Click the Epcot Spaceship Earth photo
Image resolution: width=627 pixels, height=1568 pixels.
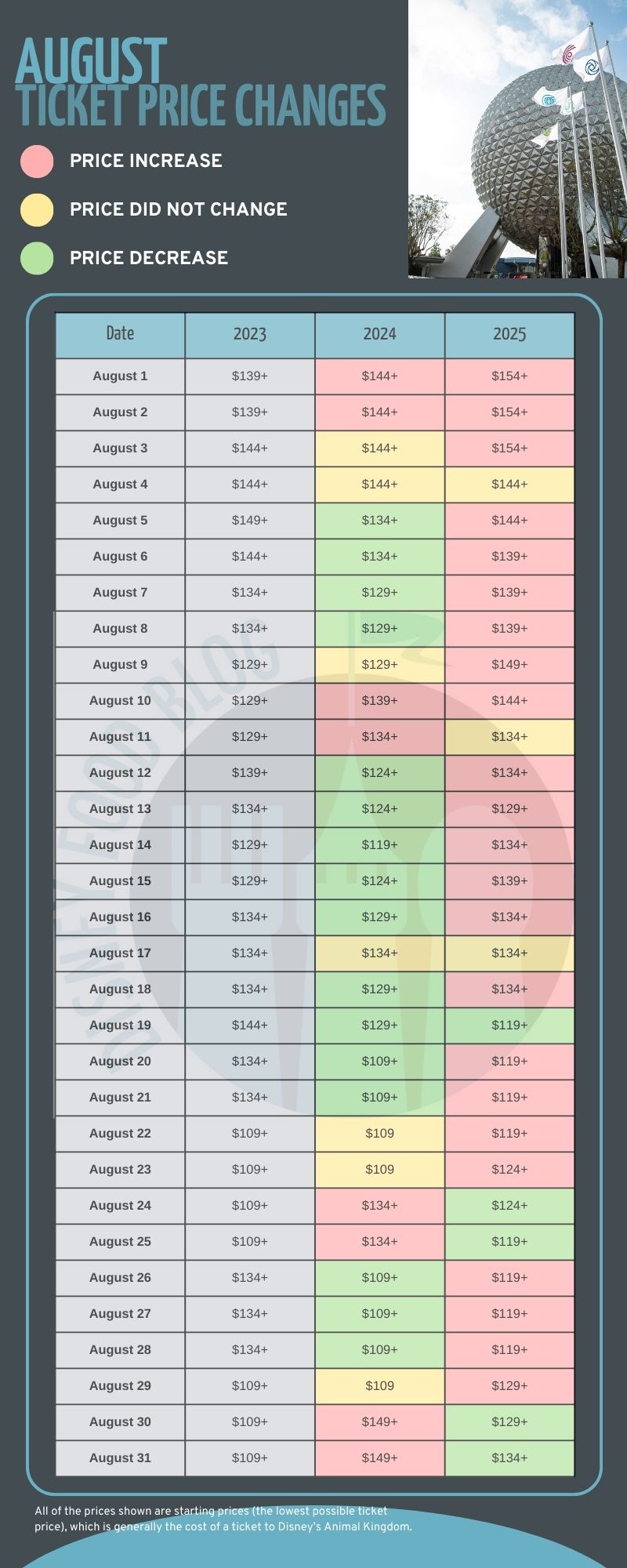pyautogui.click(x=517, y=139)
